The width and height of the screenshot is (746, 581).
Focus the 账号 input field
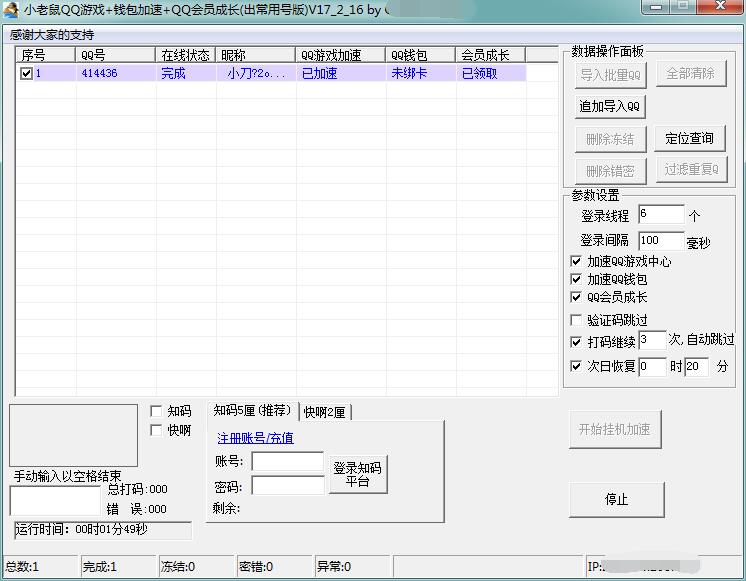tap(288, 462)
